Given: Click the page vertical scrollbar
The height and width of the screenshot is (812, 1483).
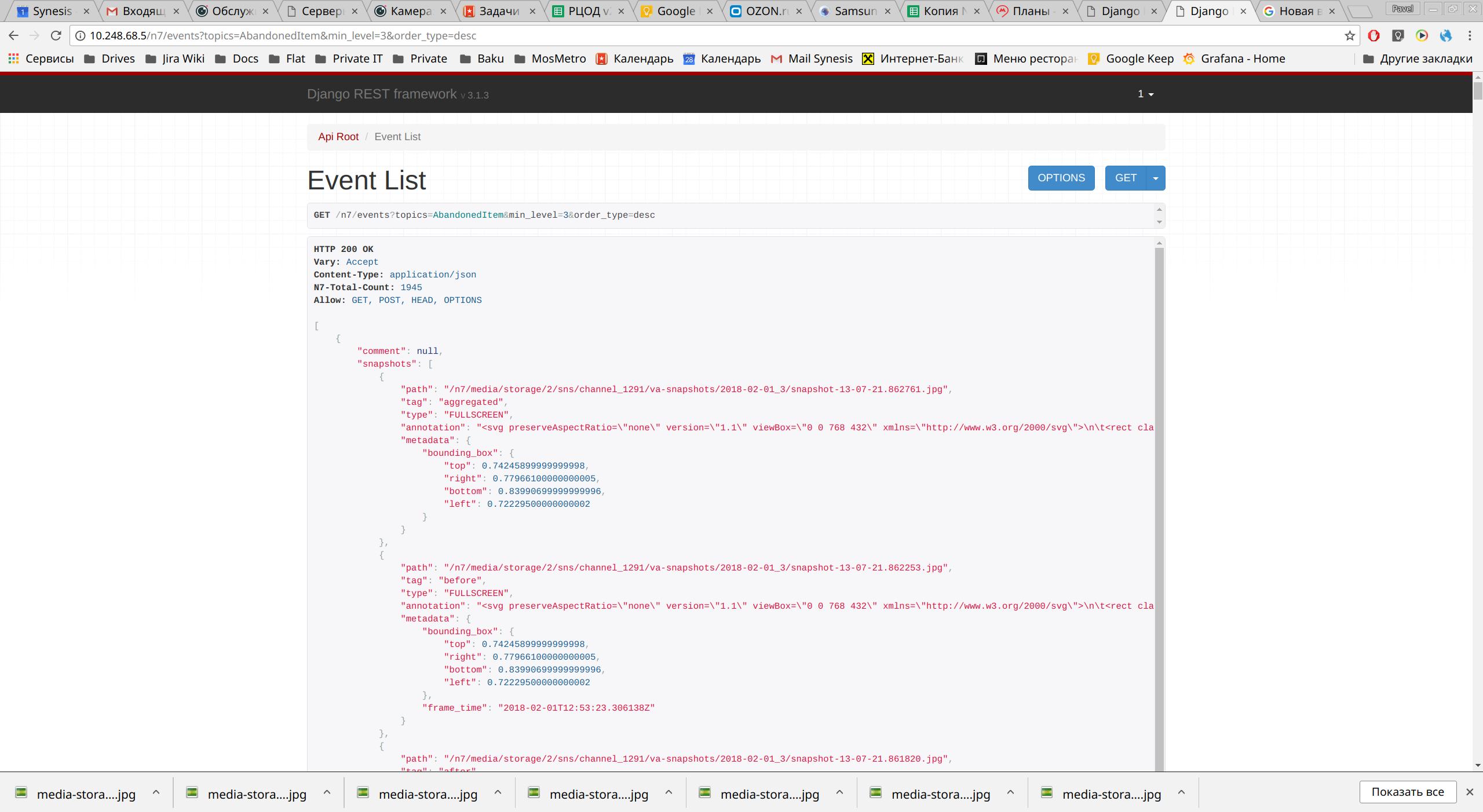Looking at the screenshot, I should tap(1478, 92).
